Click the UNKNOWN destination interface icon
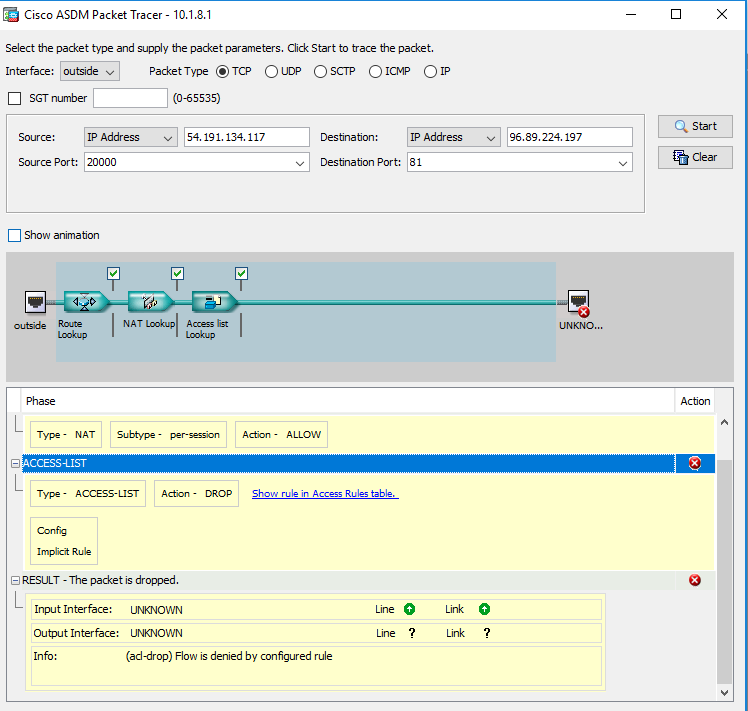 [x=579, y=303]
